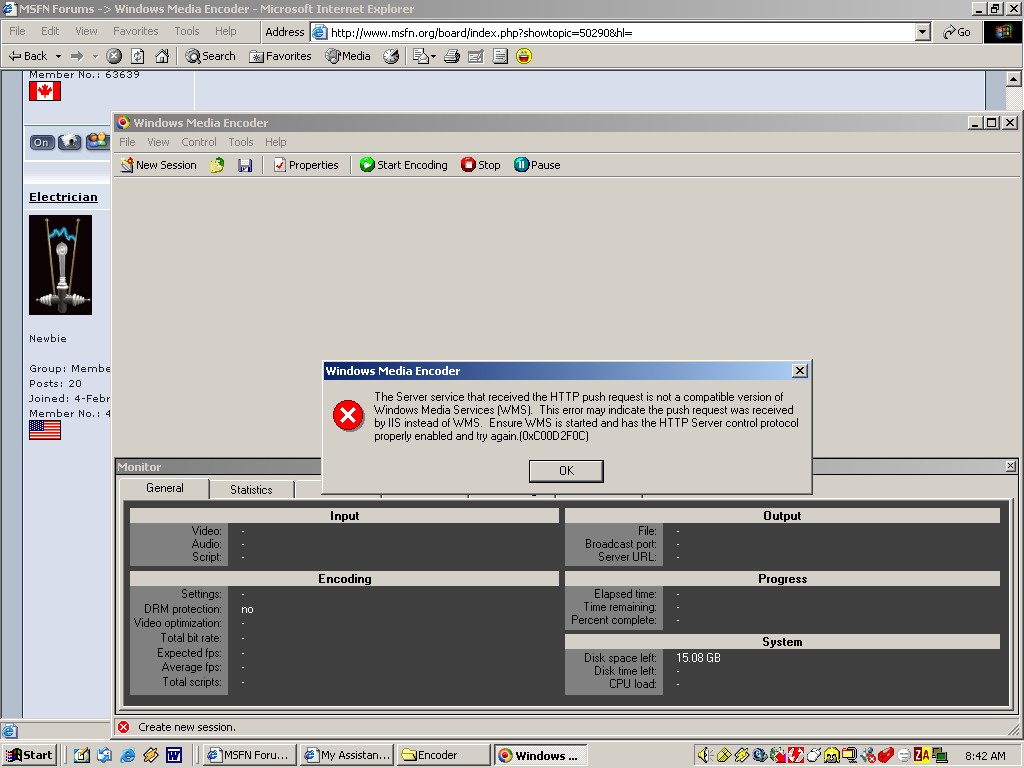Switch to the MSFN Foru... taskbar button
This screenshot has height=768, width=1024.
(x=249, y=755)
